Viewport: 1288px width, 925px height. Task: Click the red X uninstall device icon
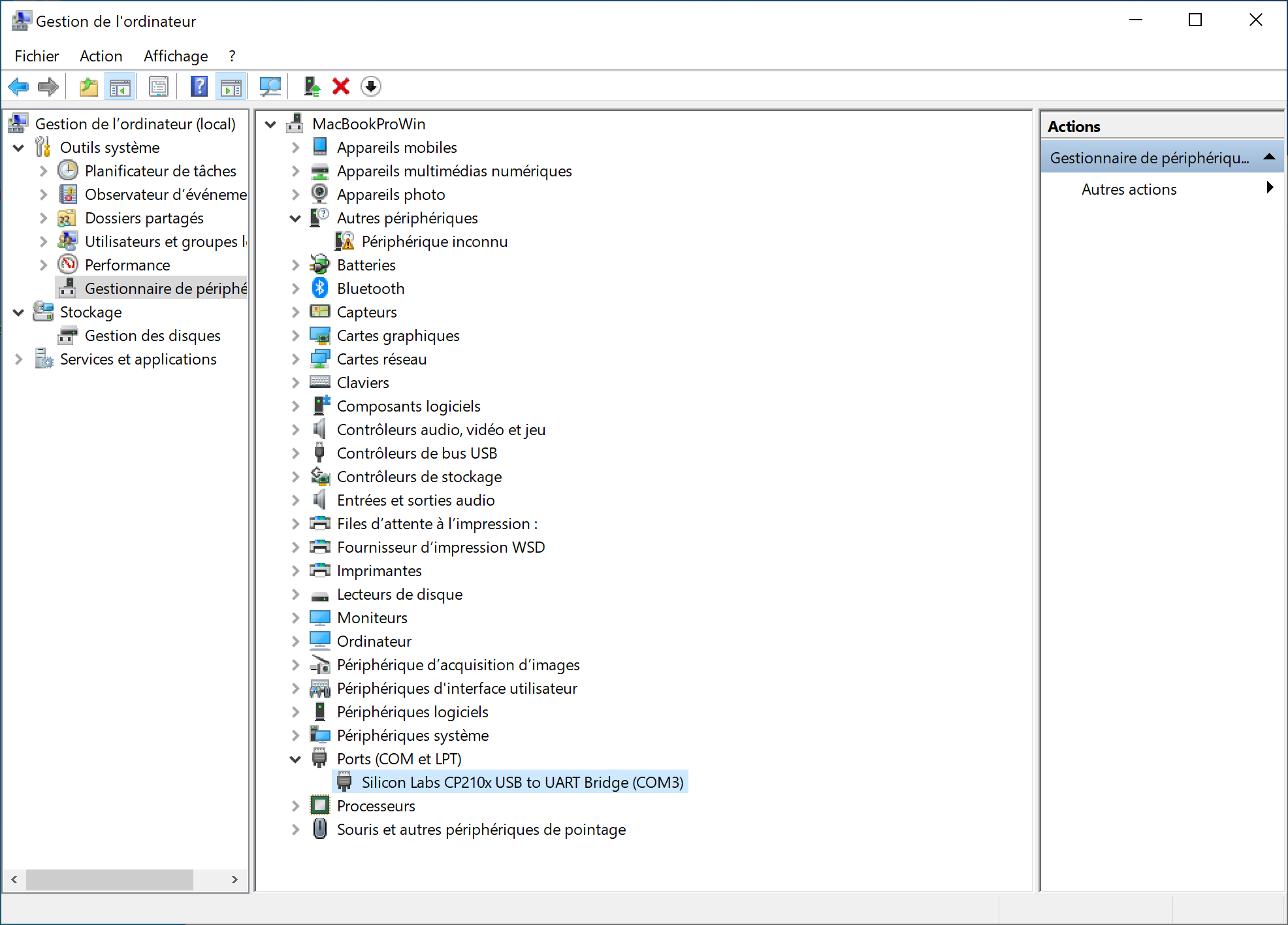point(341,86)
